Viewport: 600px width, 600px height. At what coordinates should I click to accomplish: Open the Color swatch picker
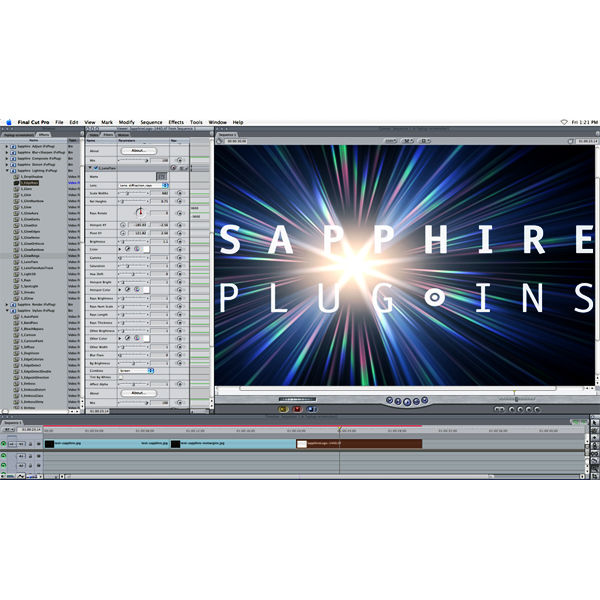(x=146, y=249)
